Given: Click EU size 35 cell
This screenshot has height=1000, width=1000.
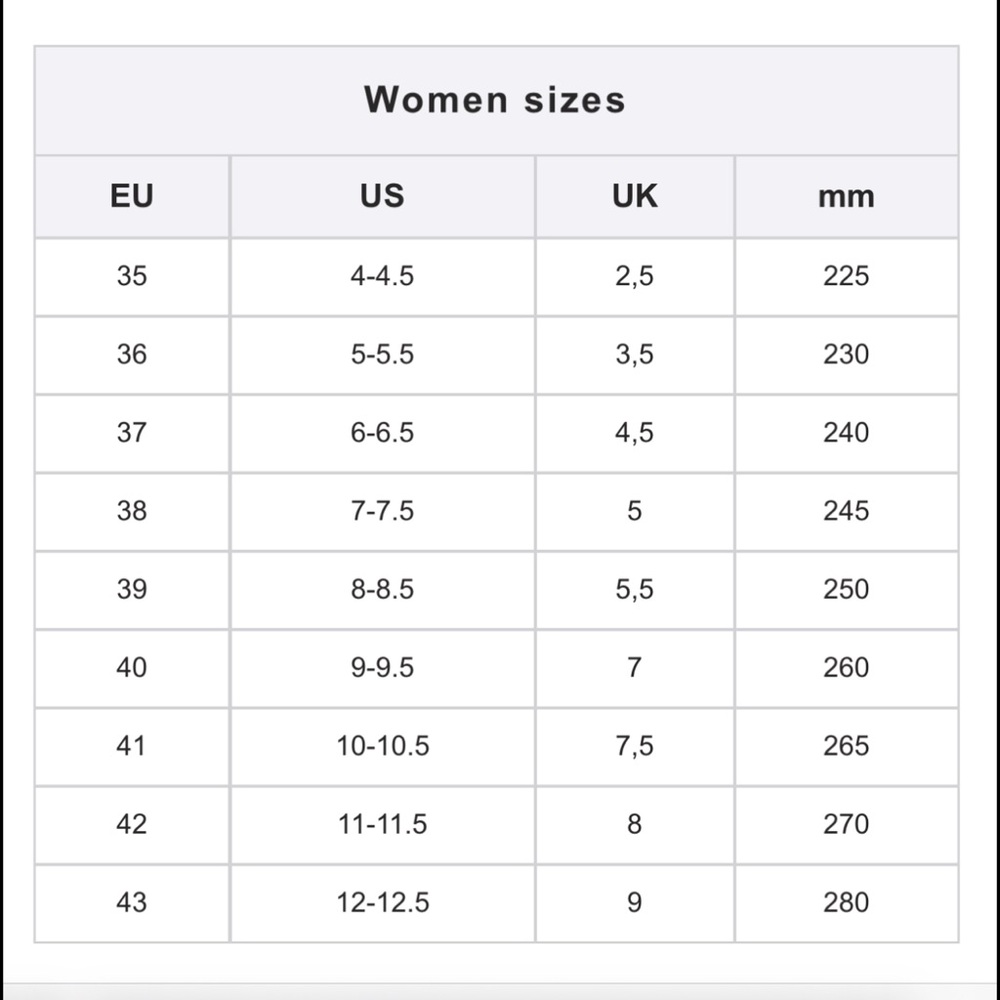Looking at the screenshot, I should pyautogui.click(x=132, y=276).
